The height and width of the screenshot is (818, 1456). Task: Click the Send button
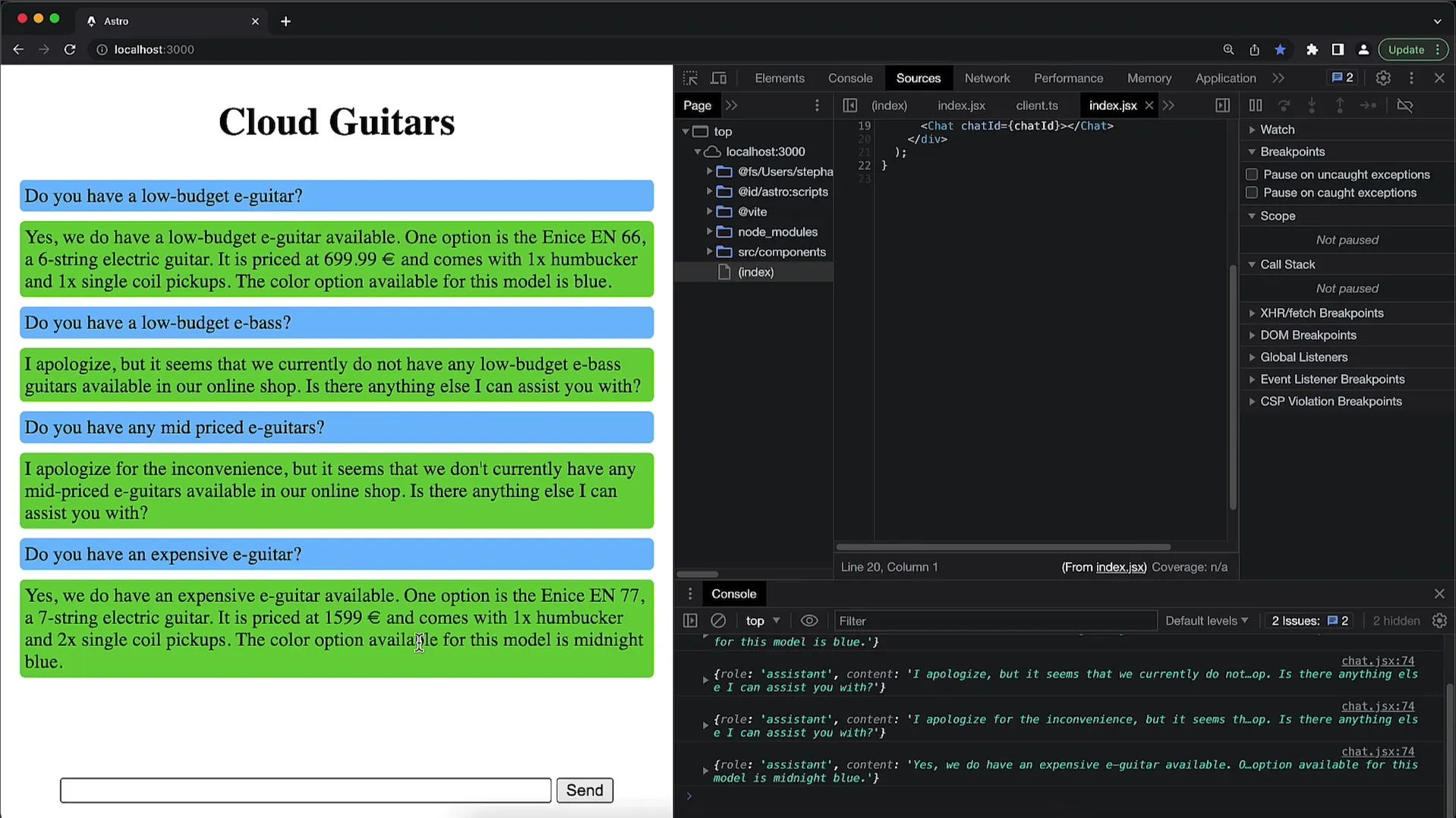coord(585,790)
